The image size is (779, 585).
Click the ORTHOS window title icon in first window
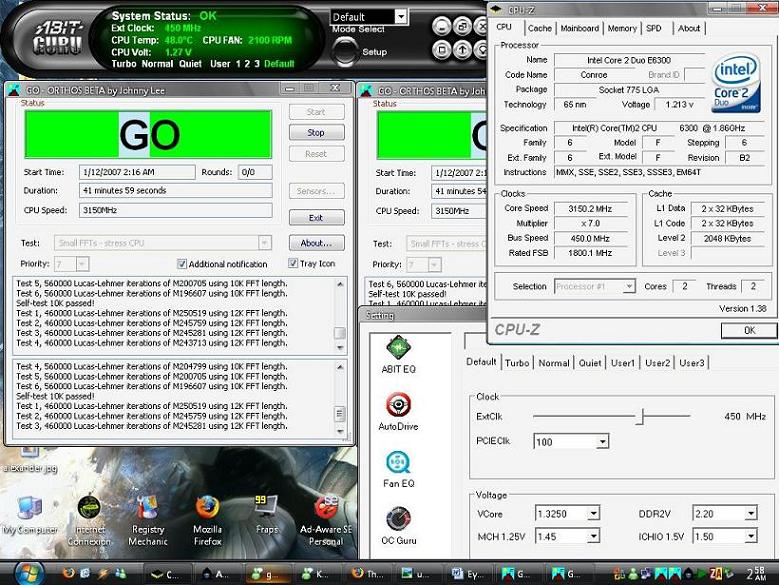(16, 90)
